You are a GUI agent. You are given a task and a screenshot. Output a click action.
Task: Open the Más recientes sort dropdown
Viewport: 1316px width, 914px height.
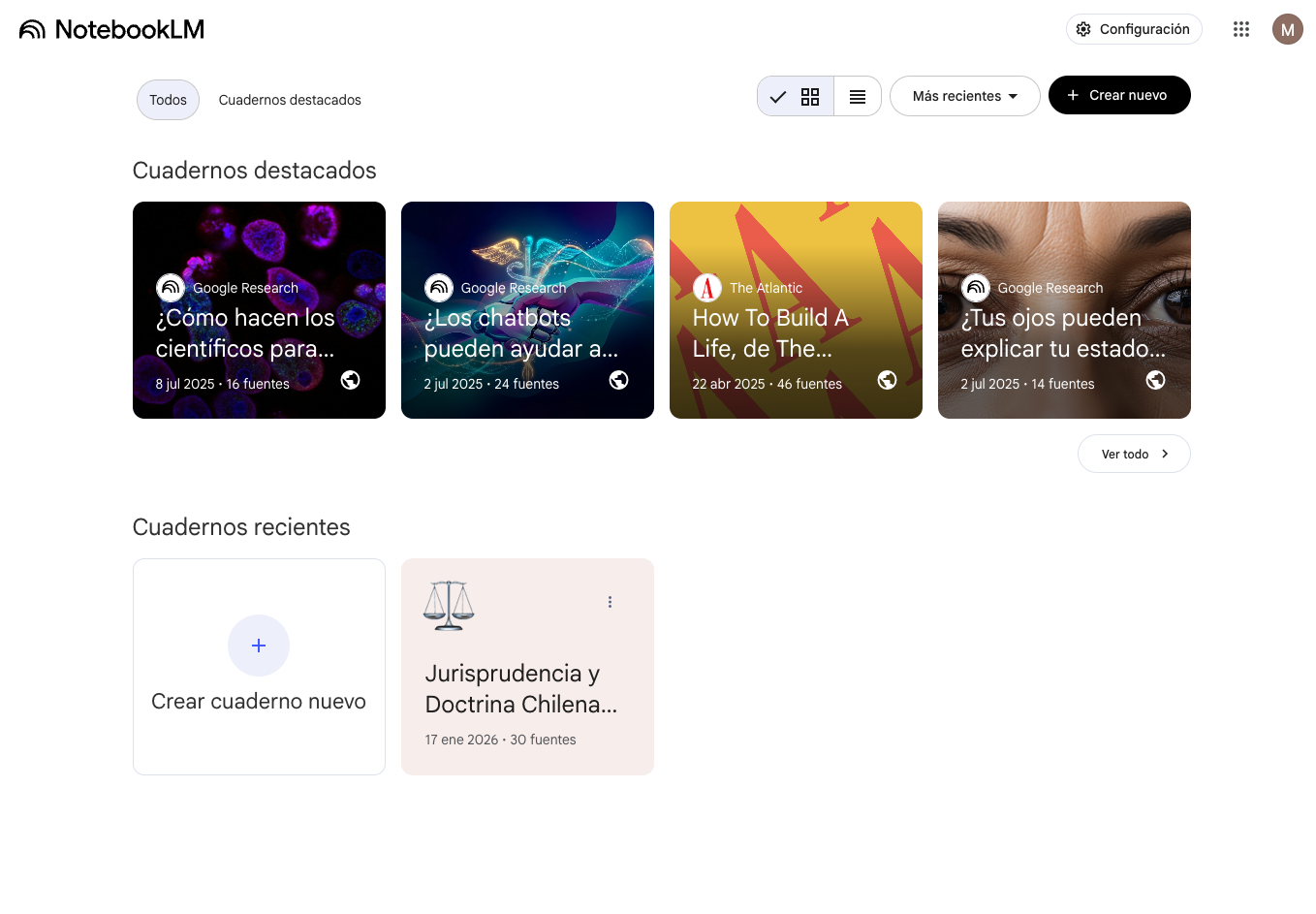click(964, 96)
